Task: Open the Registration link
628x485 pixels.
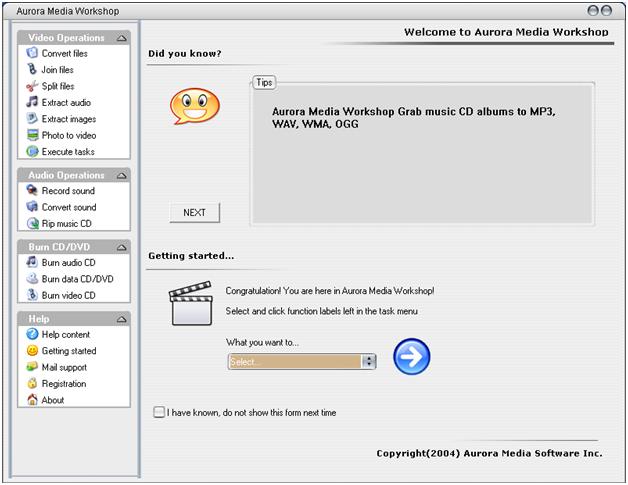Action: pos(64,384)
